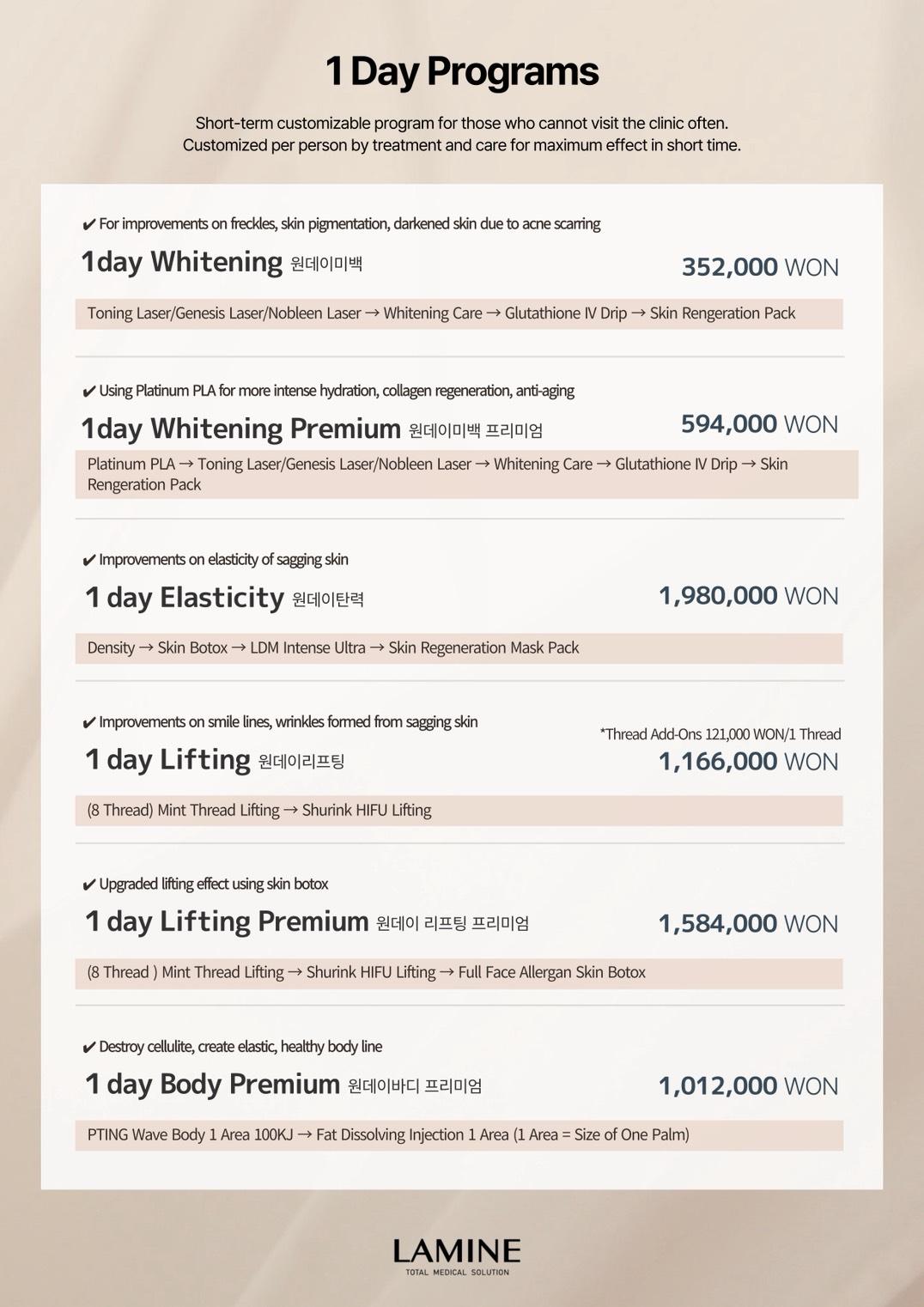
Task: Select the 1 day Body Premium heading
Action: pos(212,1084)
